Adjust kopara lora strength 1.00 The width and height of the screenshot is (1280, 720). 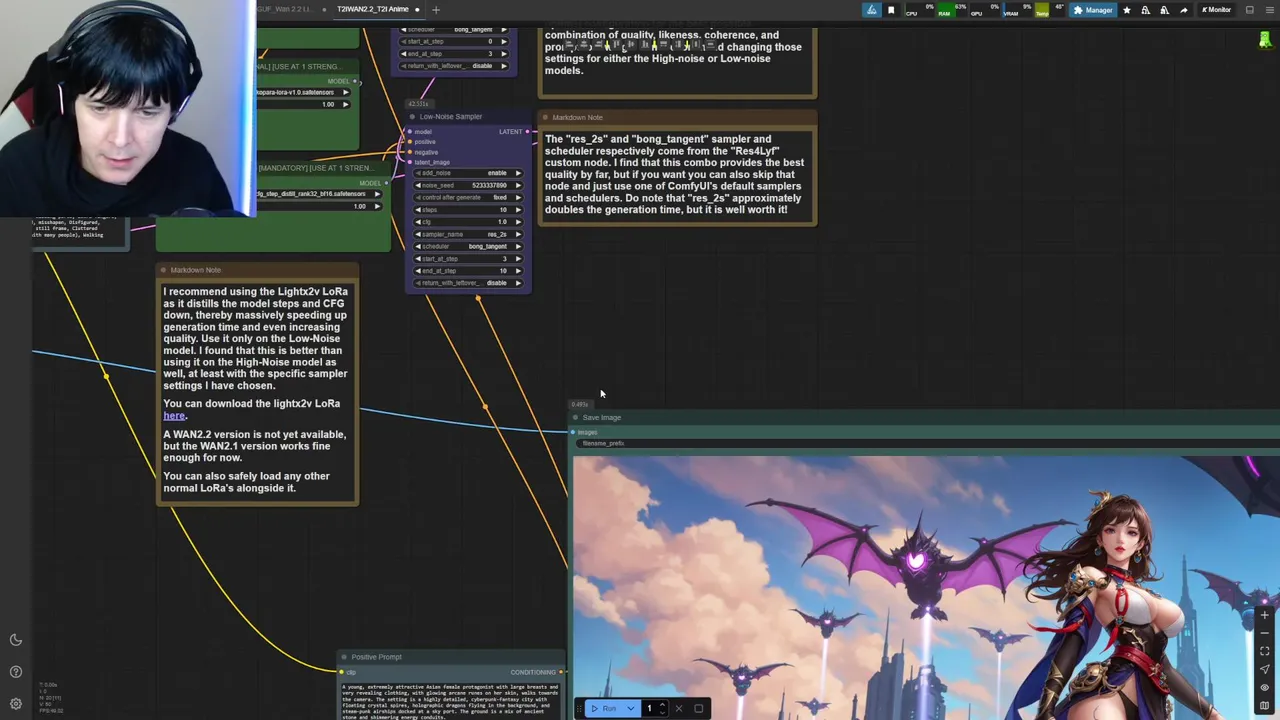click(x=303, y=104)
